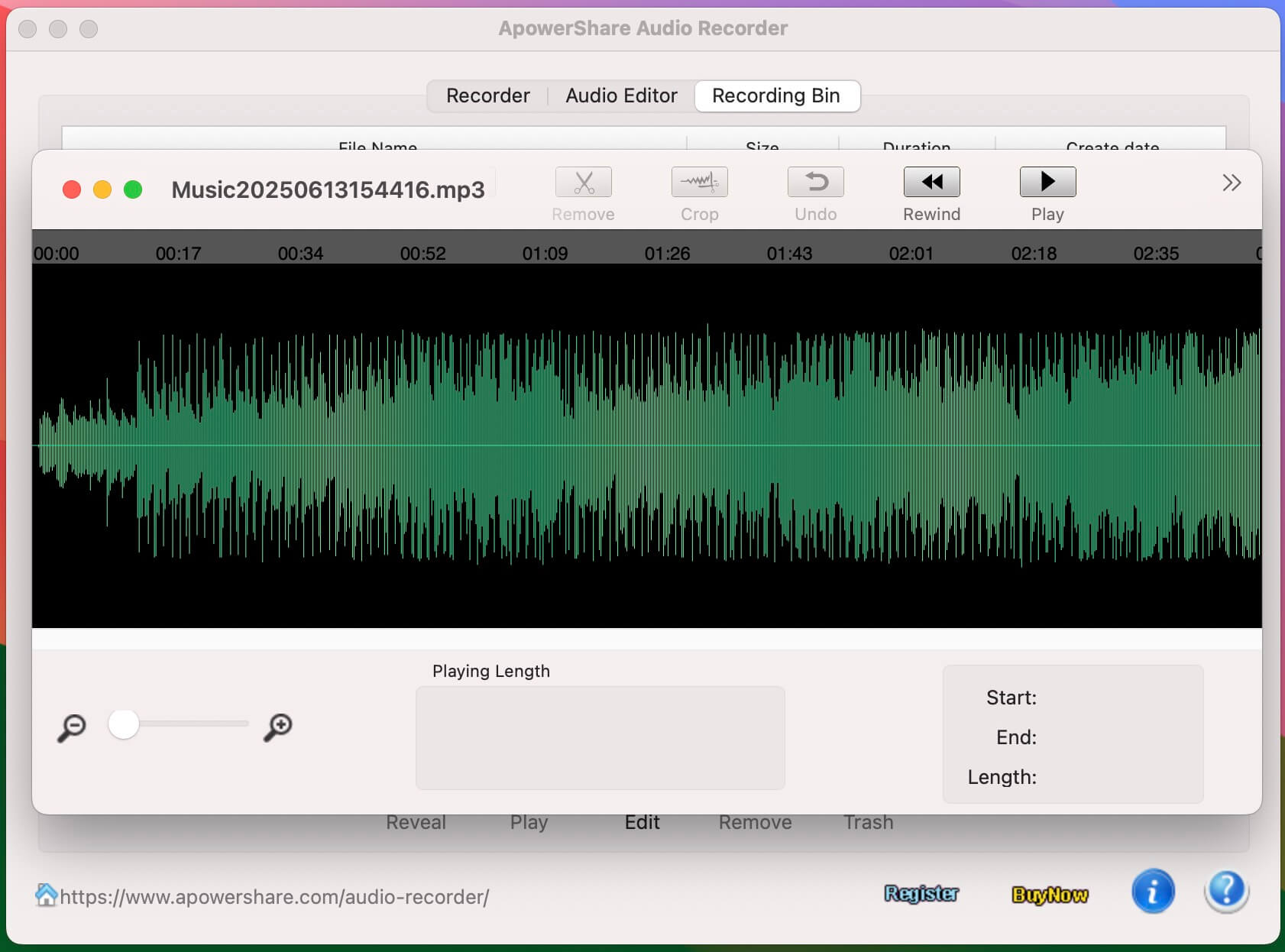Click the Playing Length display box
The image size is (1285, 952).
click(600, 737)
